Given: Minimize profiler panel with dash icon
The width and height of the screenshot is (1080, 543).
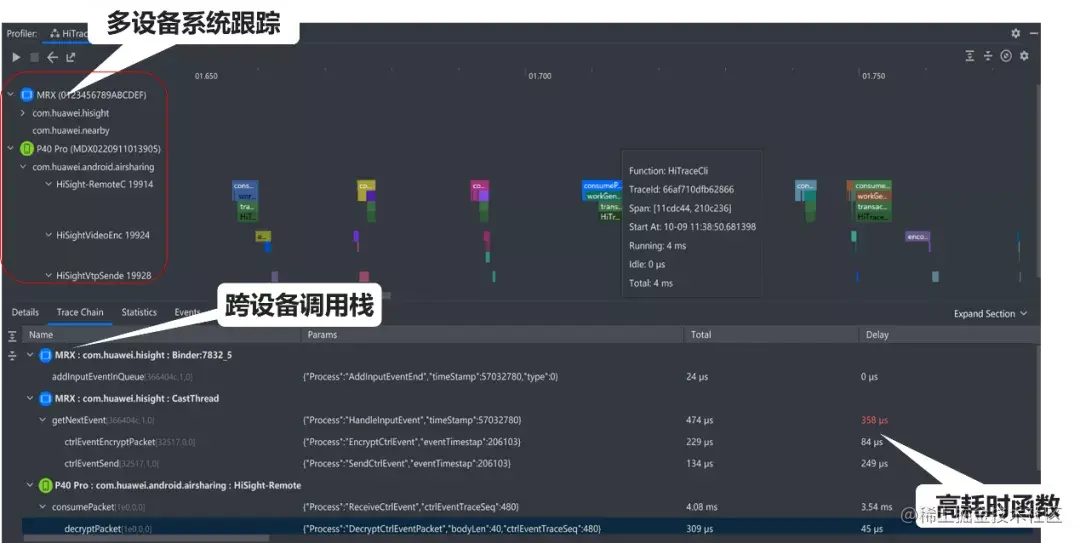Looking at the screenshot, I should click(1034, 33).
